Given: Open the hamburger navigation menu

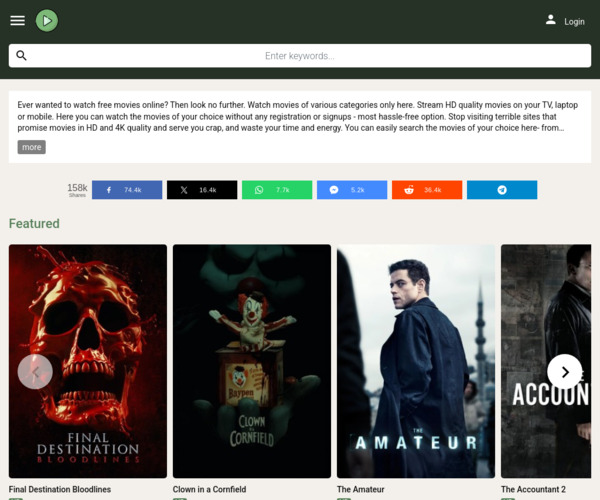Looking at the screenshot, I should 18,21.
